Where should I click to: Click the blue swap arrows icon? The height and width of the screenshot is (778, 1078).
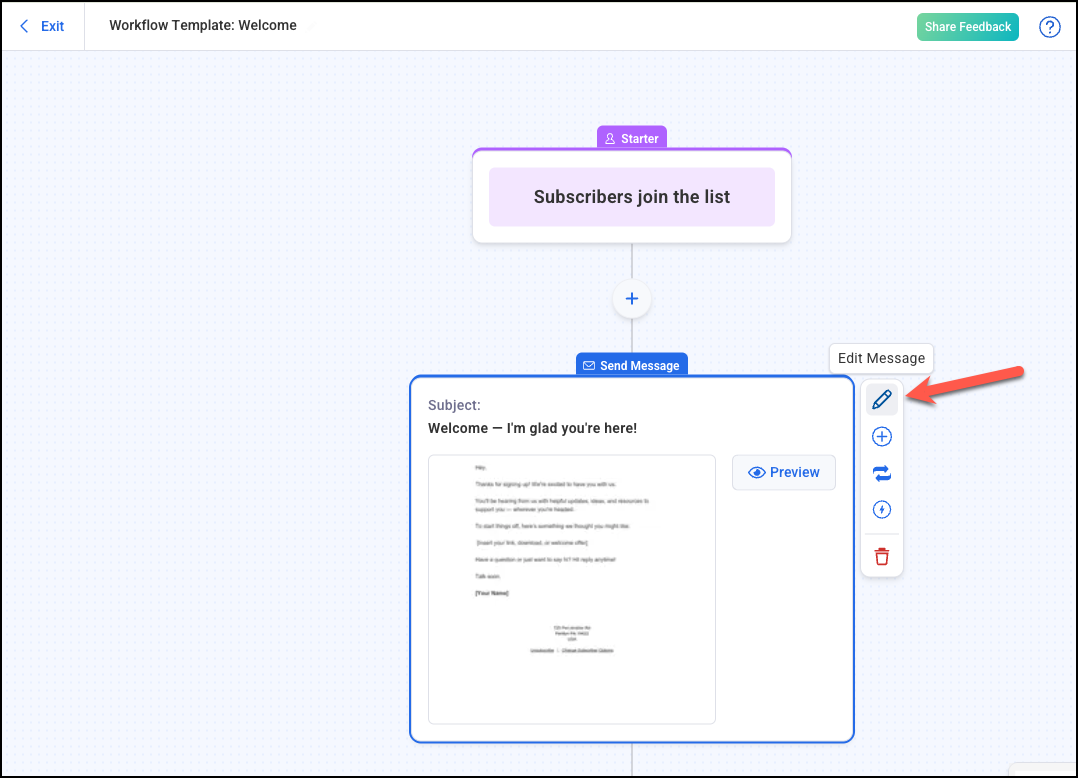881,473
